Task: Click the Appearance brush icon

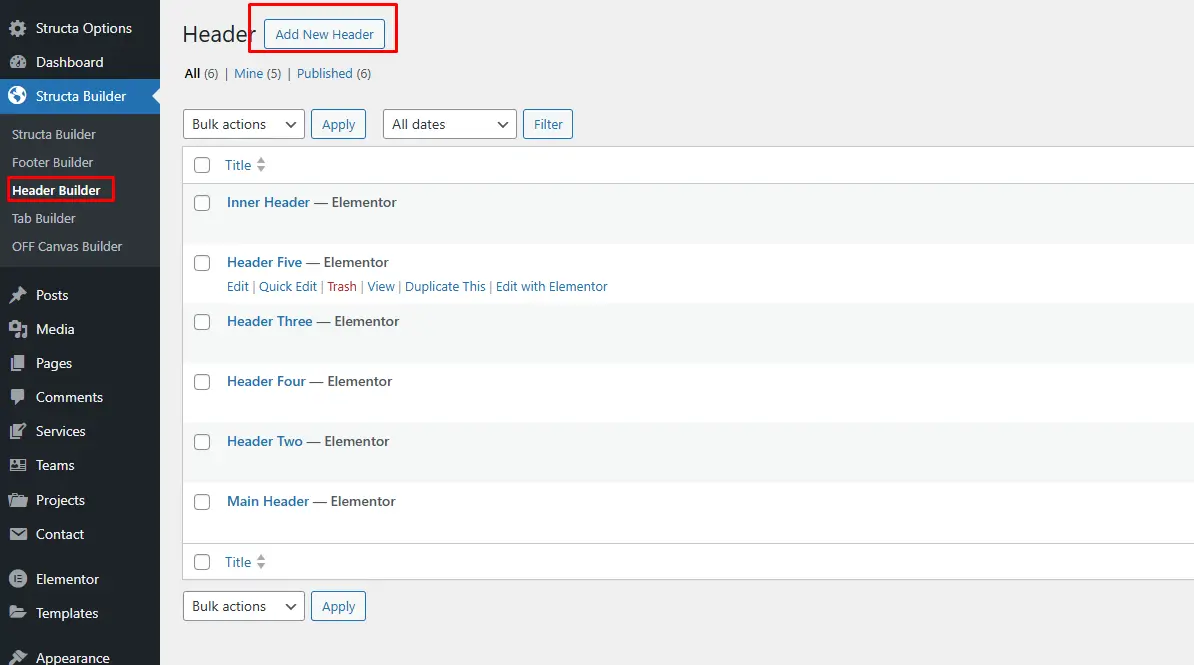Action: pos(18,657)
